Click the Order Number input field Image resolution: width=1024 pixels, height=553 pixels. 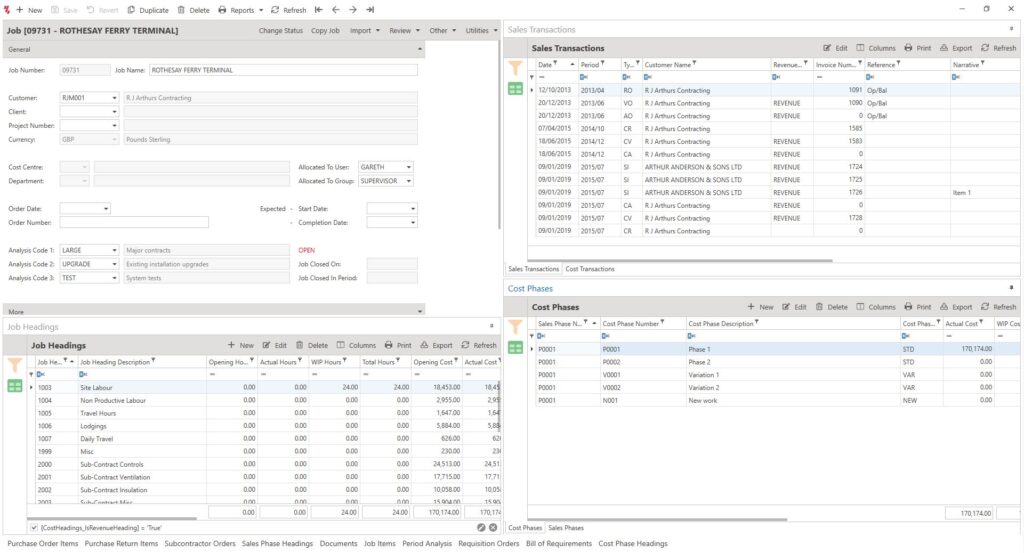click(x=134, y=222)
